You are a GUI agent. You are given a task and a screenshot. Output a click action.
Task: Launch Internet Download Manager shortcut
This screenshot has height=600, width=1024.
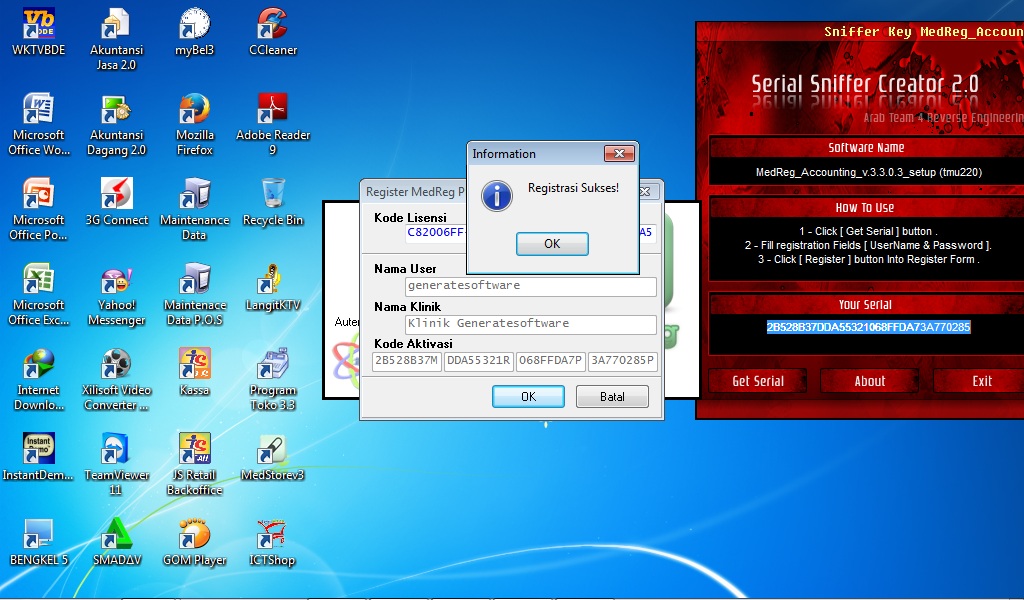39,379
